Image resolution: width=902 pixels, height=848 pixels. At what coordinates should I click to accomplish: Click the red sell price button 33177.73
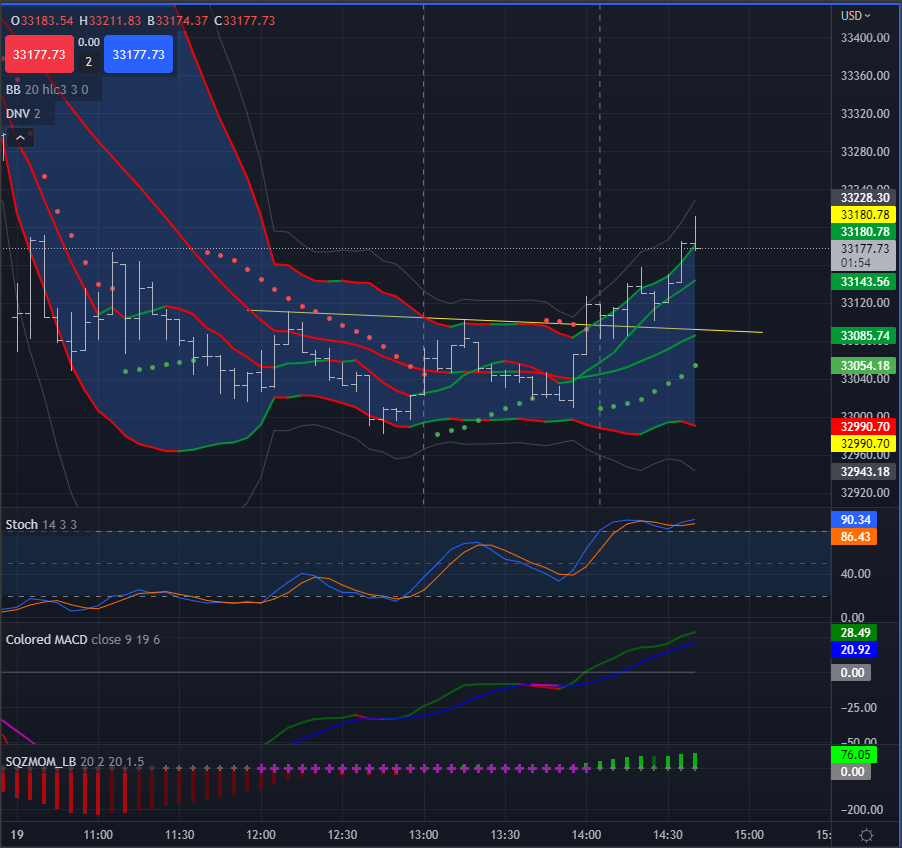click(39, 54)
